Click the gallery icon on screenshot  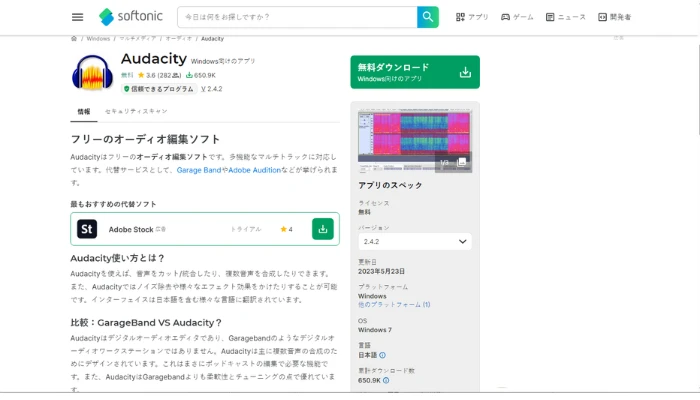(462, 162)
